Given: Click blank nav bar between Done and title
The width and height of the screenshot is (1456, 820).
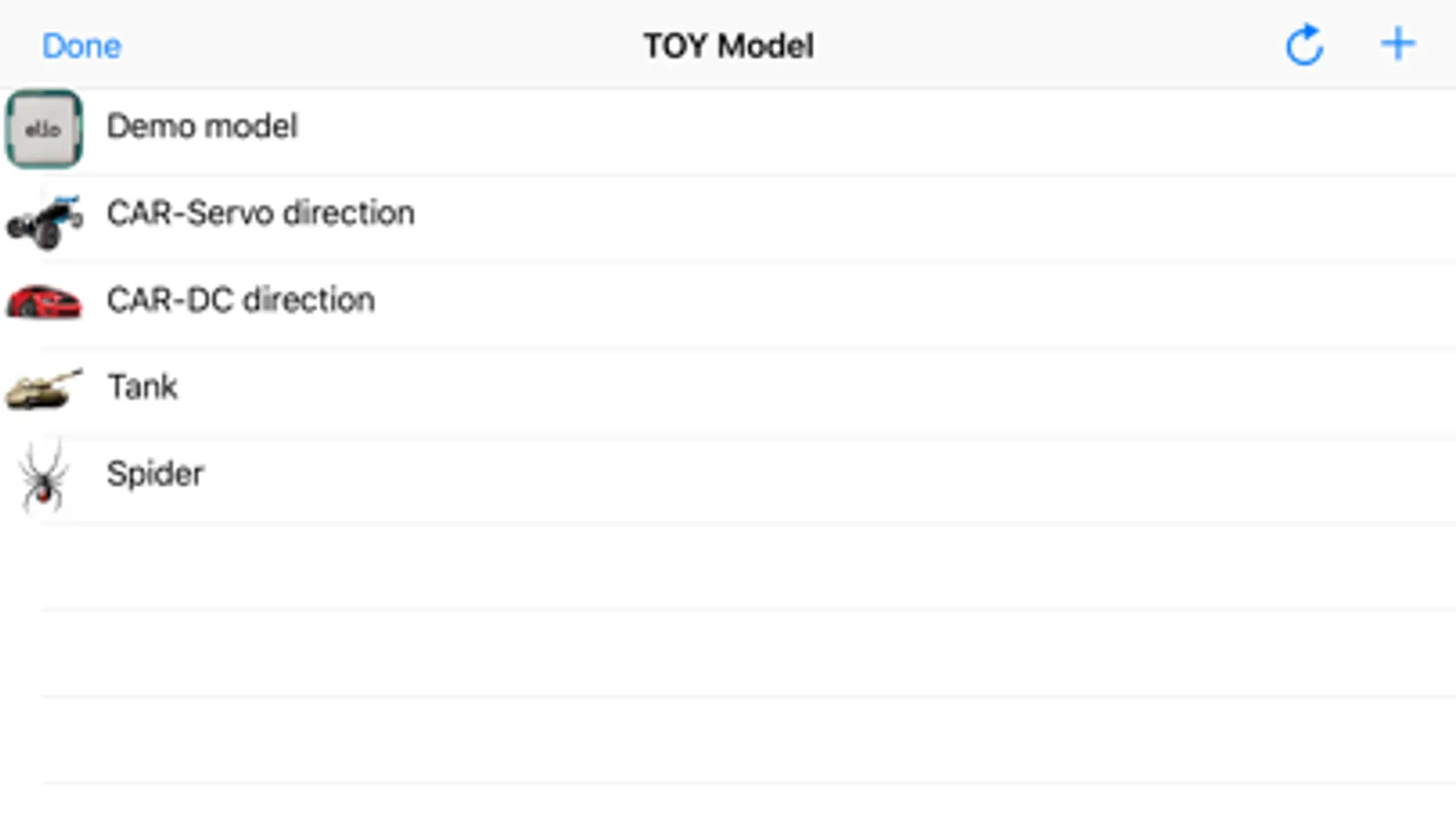Looking at the screenshot, I should [382, 46].
